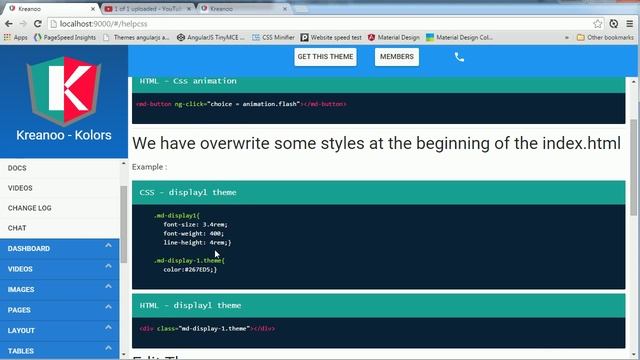Click the extension icon beside the star

pyautogui.click(x=613, y=24)
